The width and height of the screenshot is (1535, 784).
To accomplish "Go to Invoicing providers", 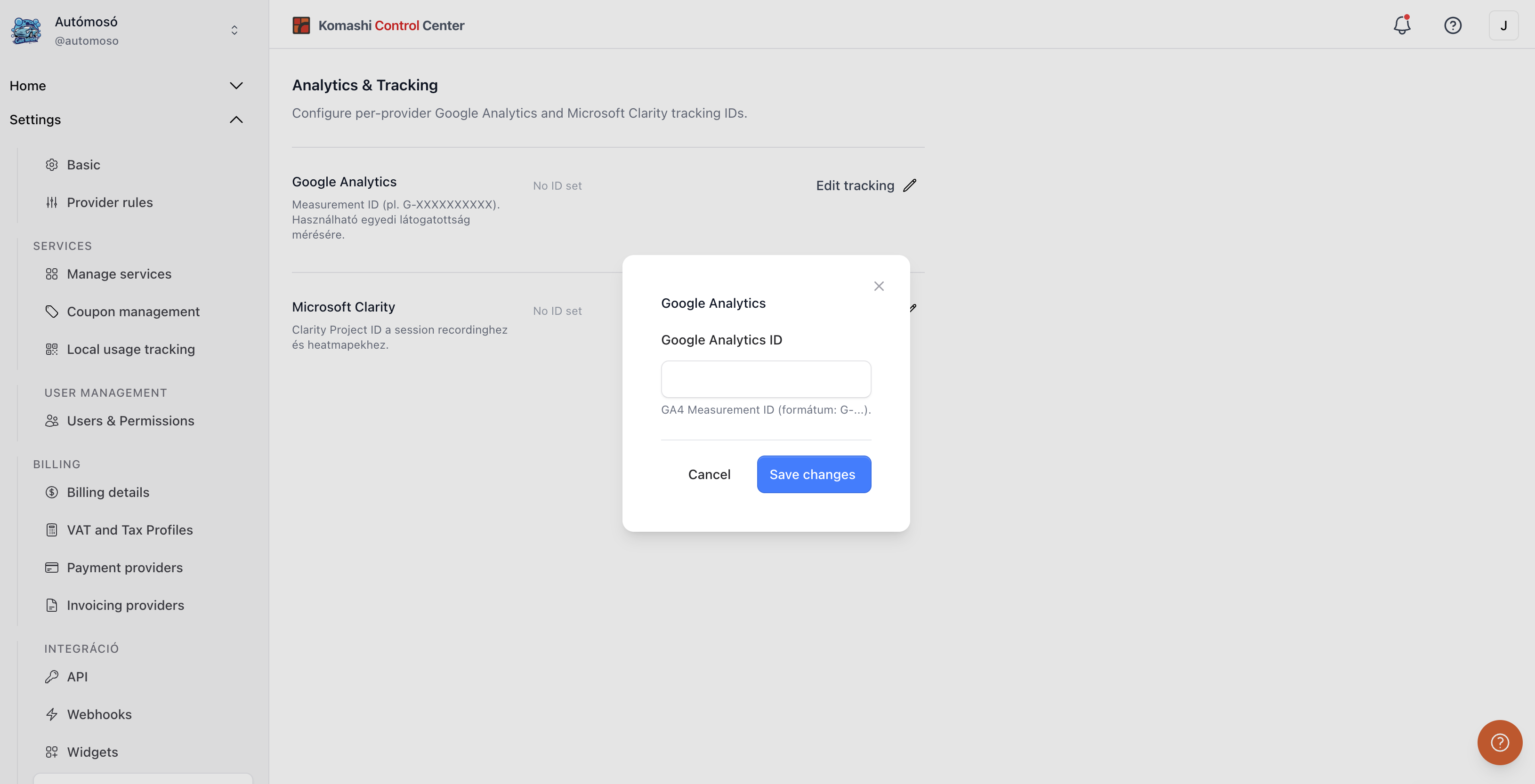I will [125, 605].
